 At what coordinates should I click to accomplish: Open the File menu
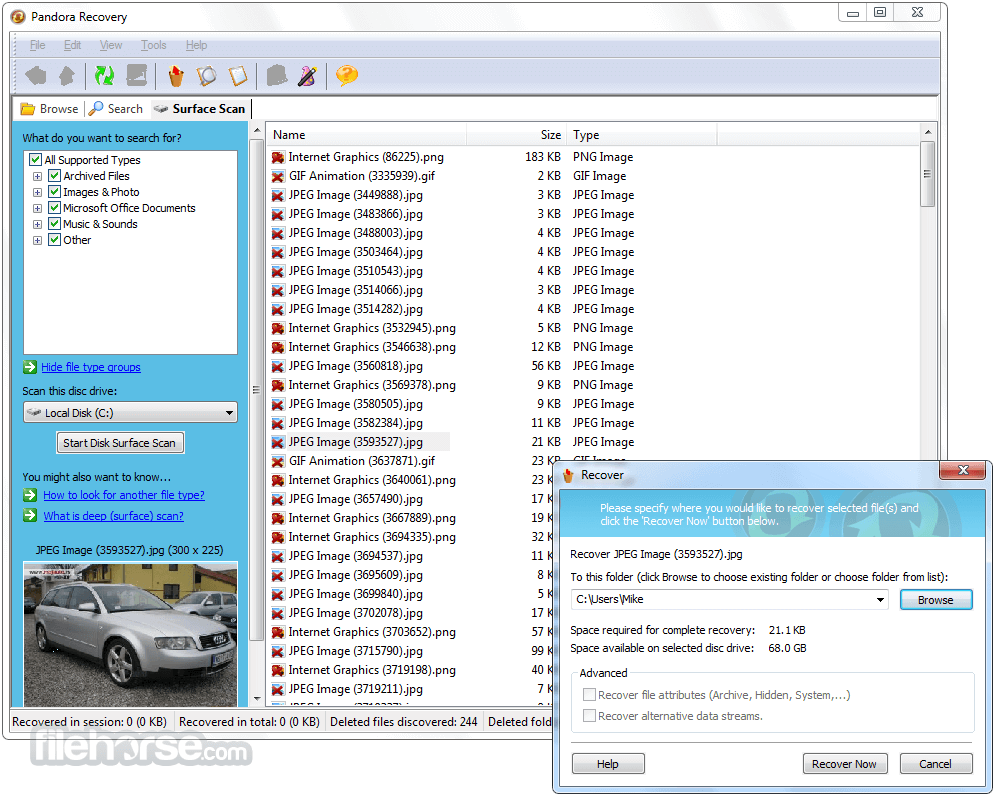point(37,45)
